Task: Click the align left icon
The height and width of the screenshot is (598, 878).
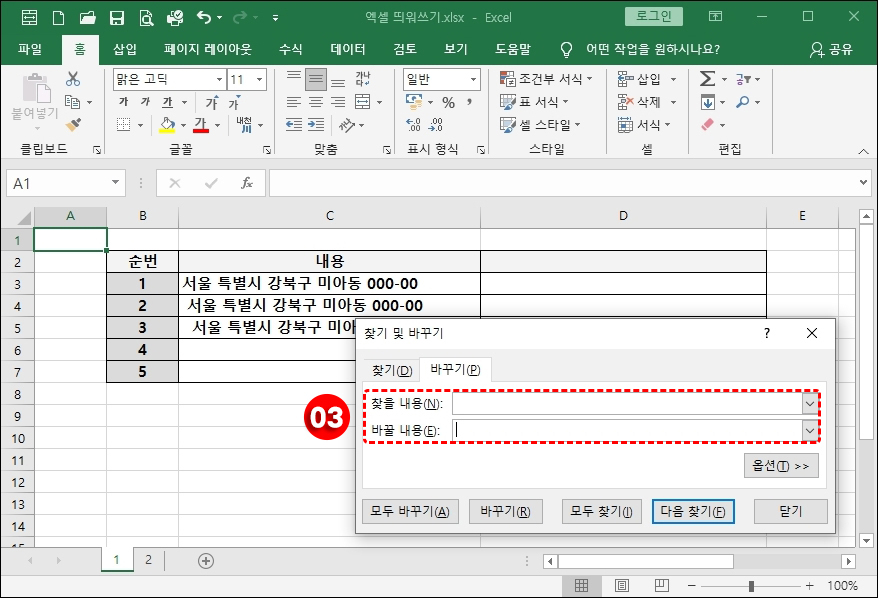Action: pos(294,102)
